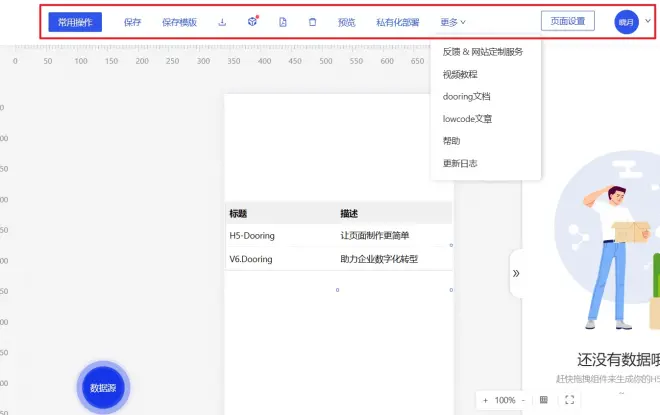Viewport: 660px width, 415px height.
Task: Click the download icon in toolbar
Action: pyautogui.click(x=222, y=22)
